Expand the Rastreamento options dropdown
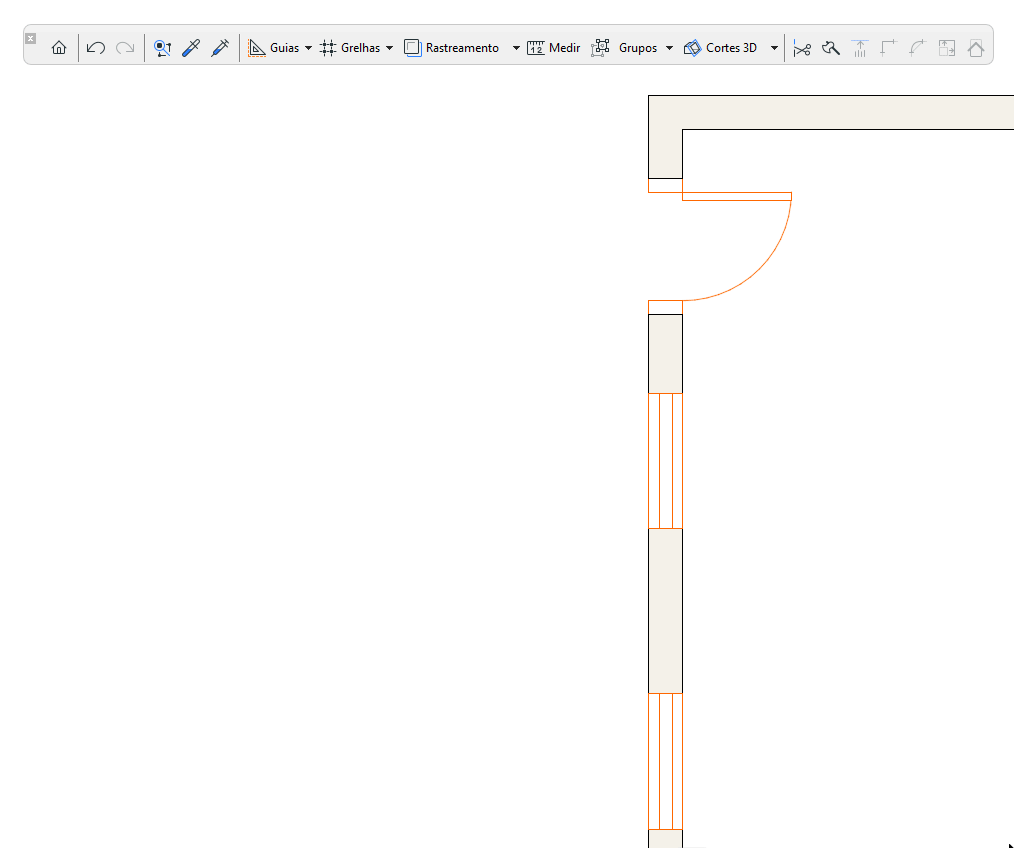Viewport: 1014px width, 848px height. pos(515,47)
